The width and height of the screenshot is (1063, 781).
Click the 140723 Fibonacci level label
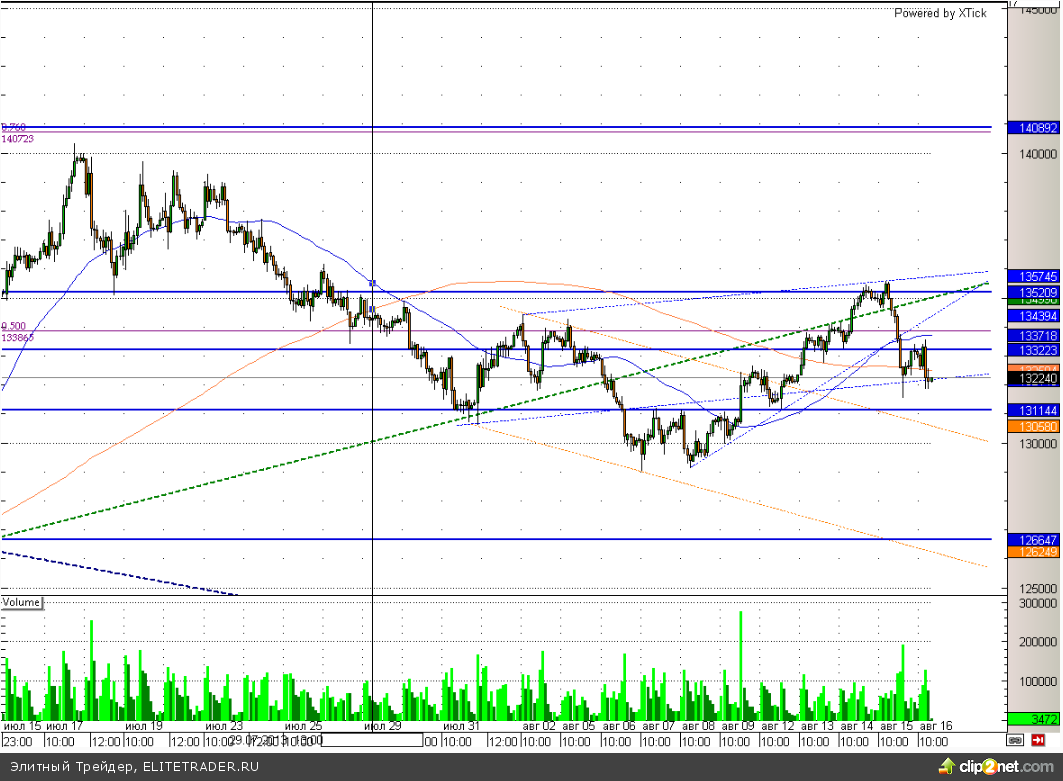point(17,139)
